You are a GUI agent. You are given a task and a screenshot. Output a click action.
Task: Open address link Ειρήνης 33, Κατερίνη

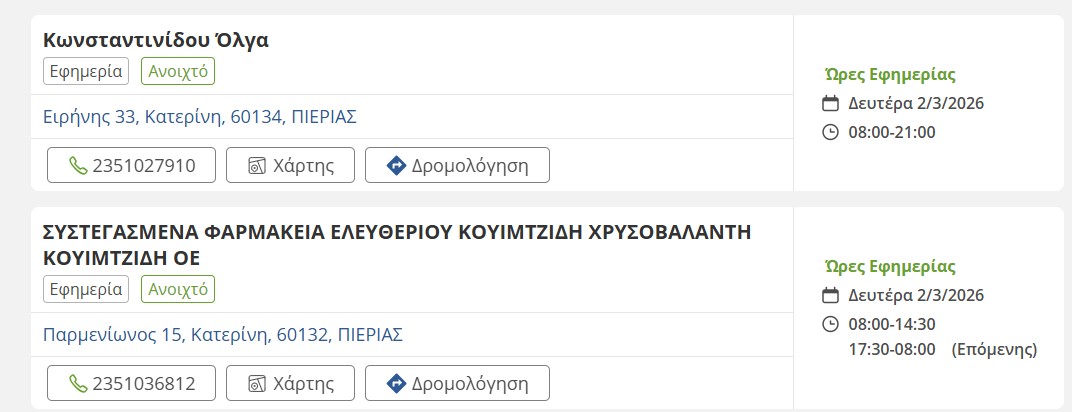[200, 117]
